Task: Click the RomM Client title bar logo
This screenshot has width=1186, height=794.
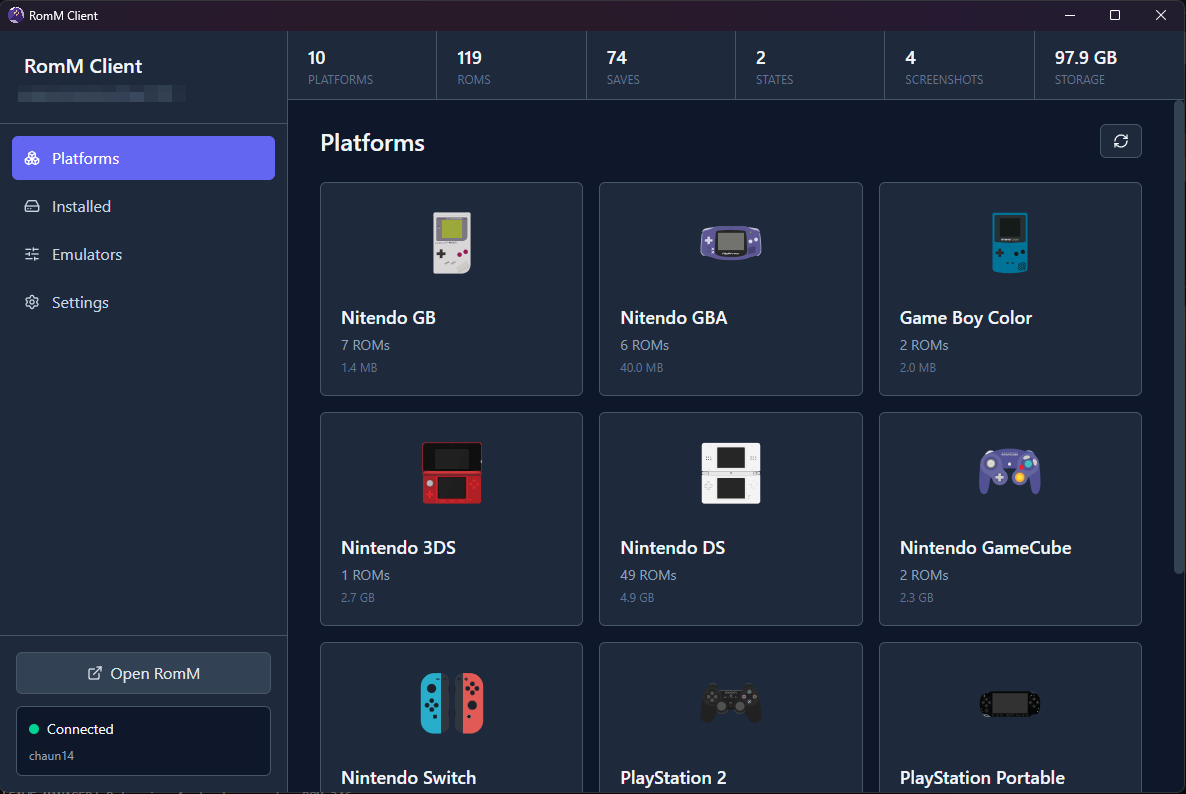Action: click(x=15, y=15)
